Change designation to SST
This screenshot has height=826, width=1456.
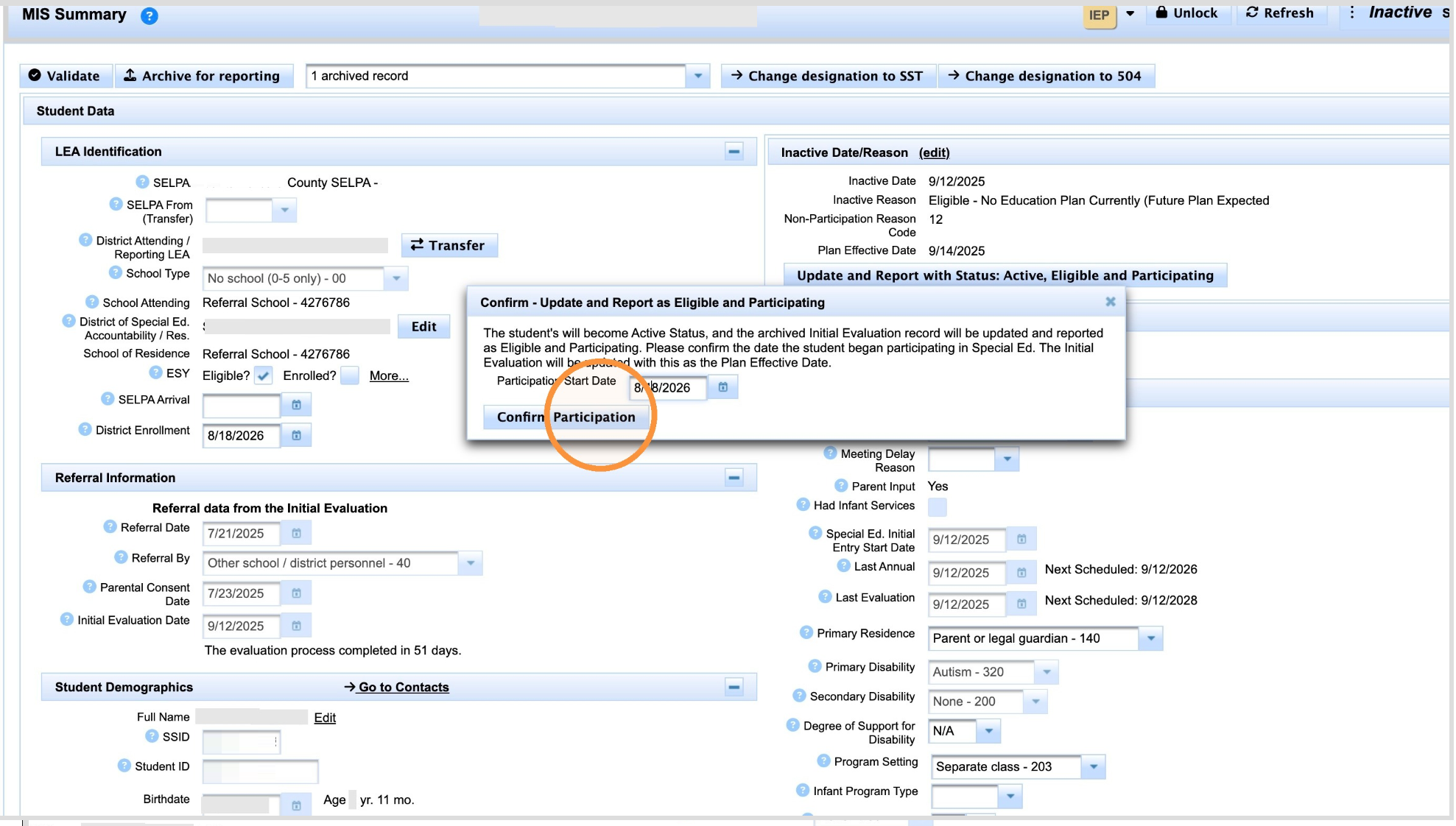[x=828, y=76]
